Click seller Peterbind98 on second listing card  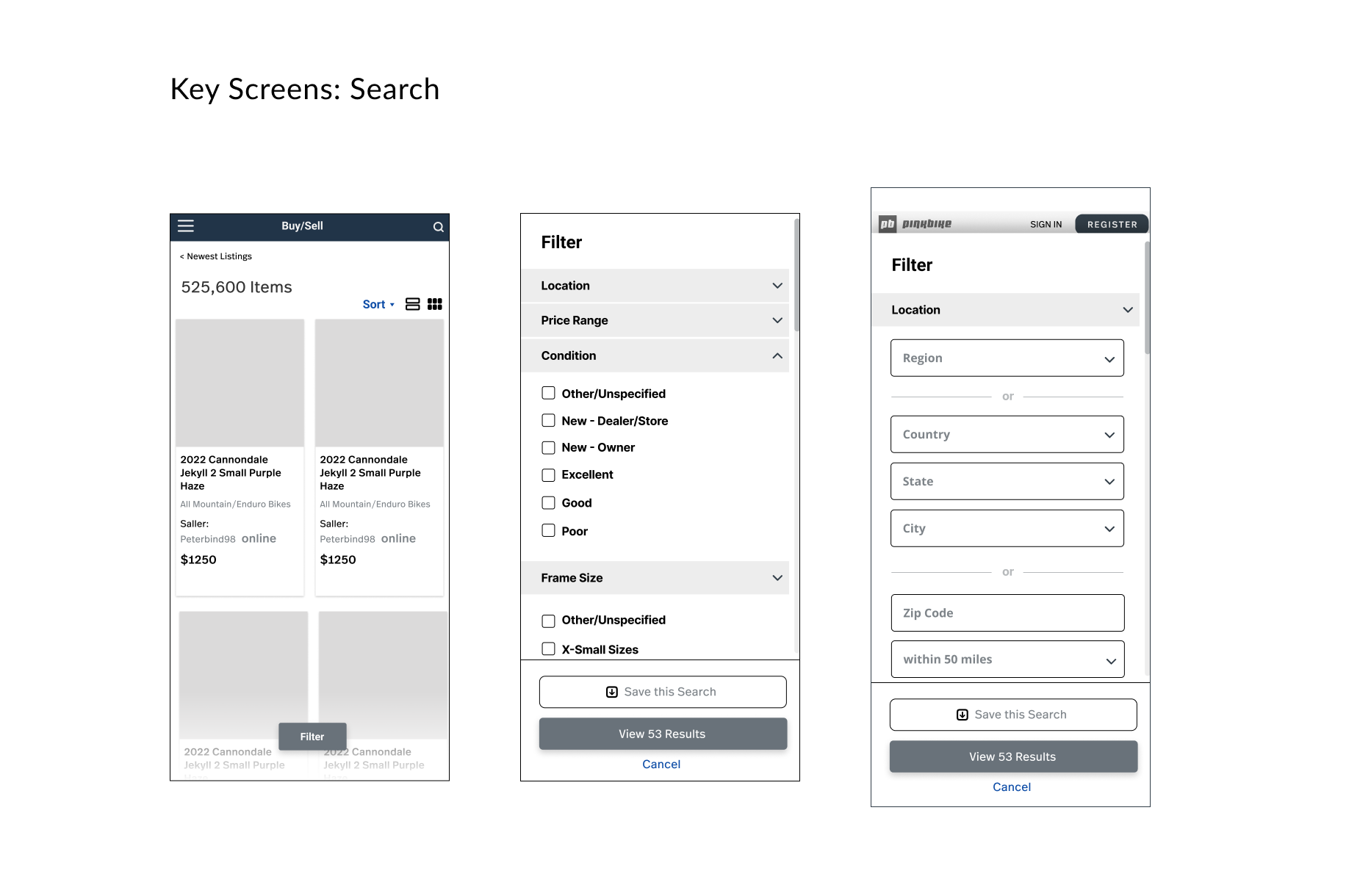[348, 539]
